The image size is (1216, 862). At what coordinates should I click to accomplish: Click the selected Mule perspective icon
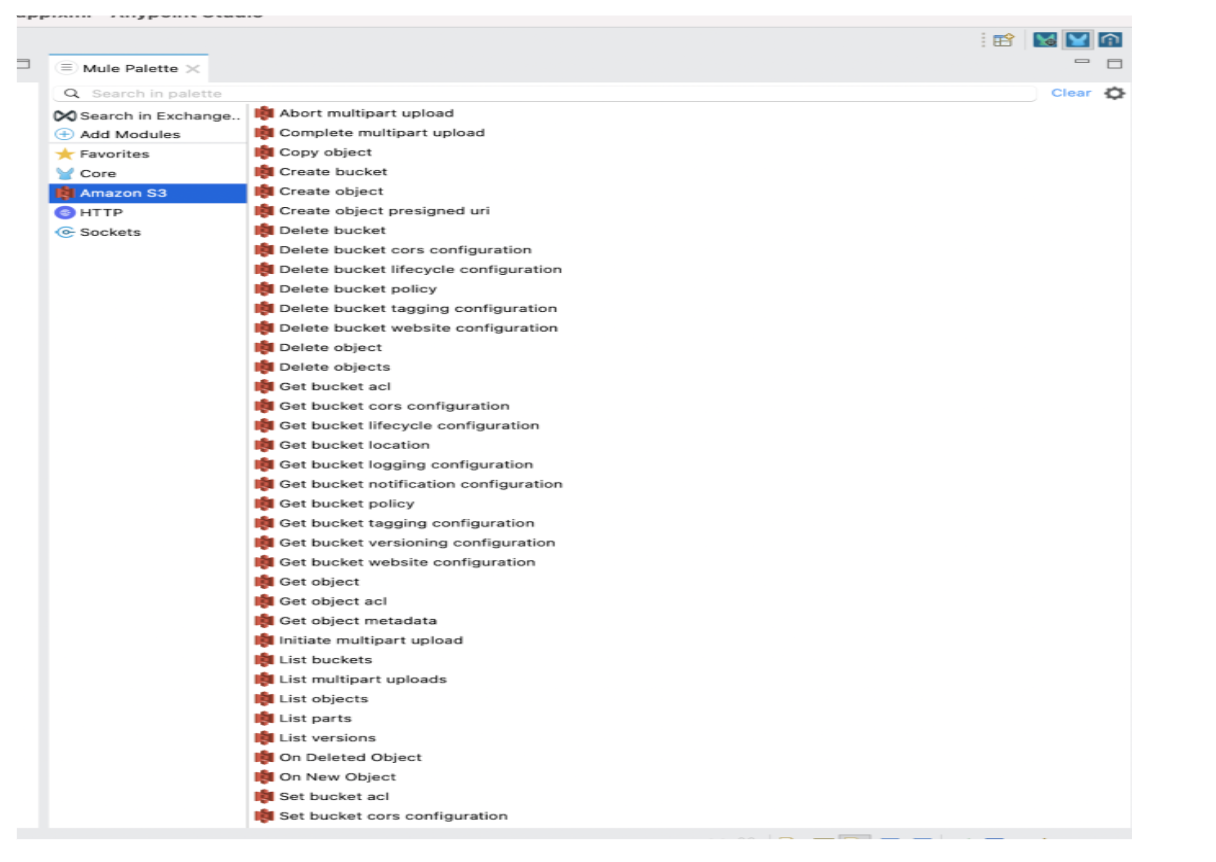1077,40
